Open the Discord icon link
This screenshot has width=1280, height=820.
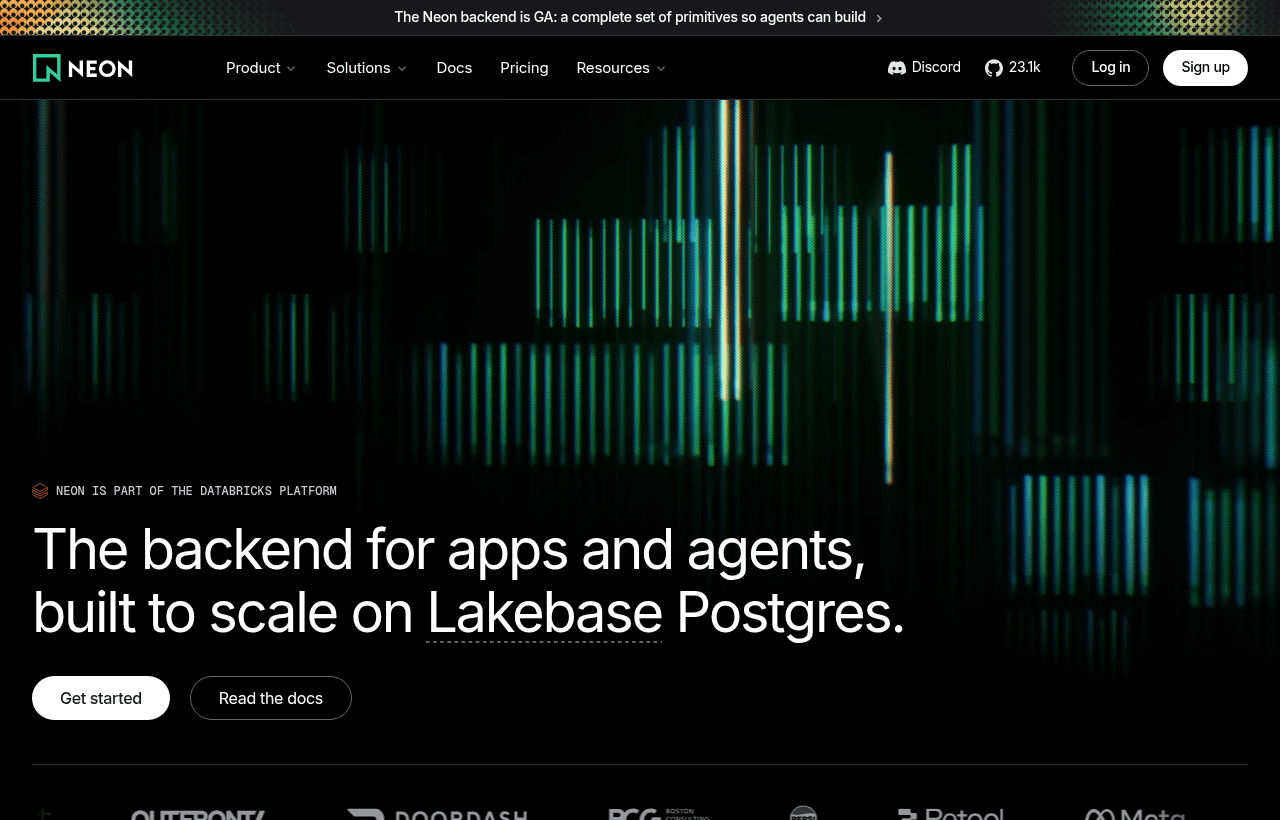pos(897,68)
